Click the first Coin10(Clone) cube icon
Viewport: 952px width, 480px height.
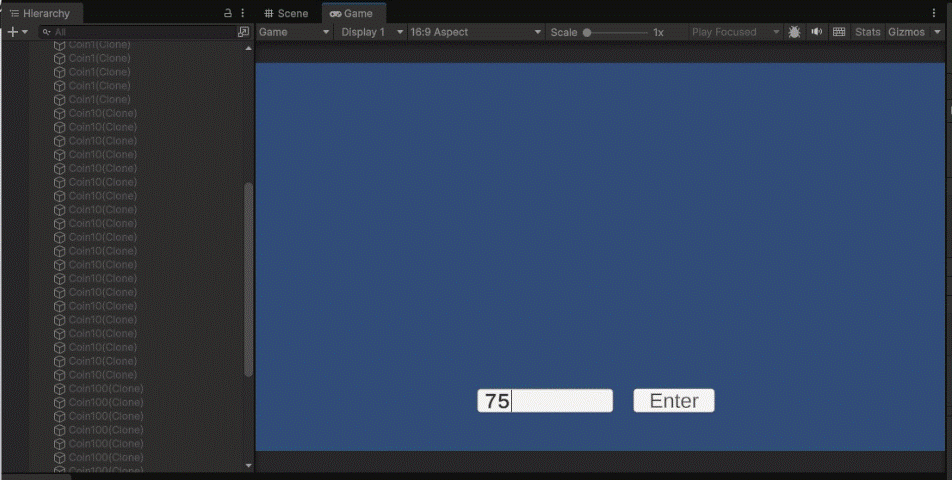coord(60,114)
